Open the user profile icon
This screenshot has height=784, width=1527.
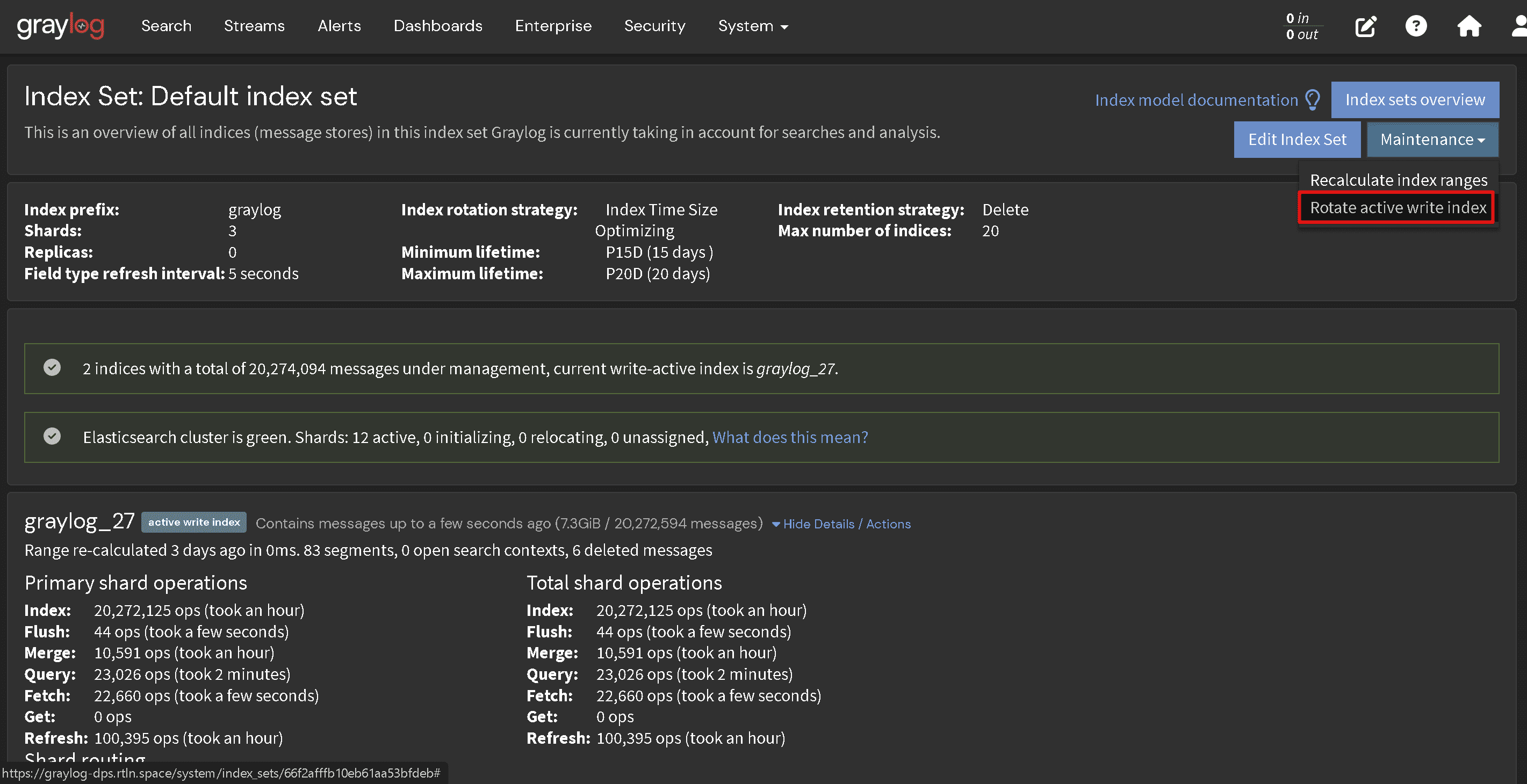[1519, 26]
